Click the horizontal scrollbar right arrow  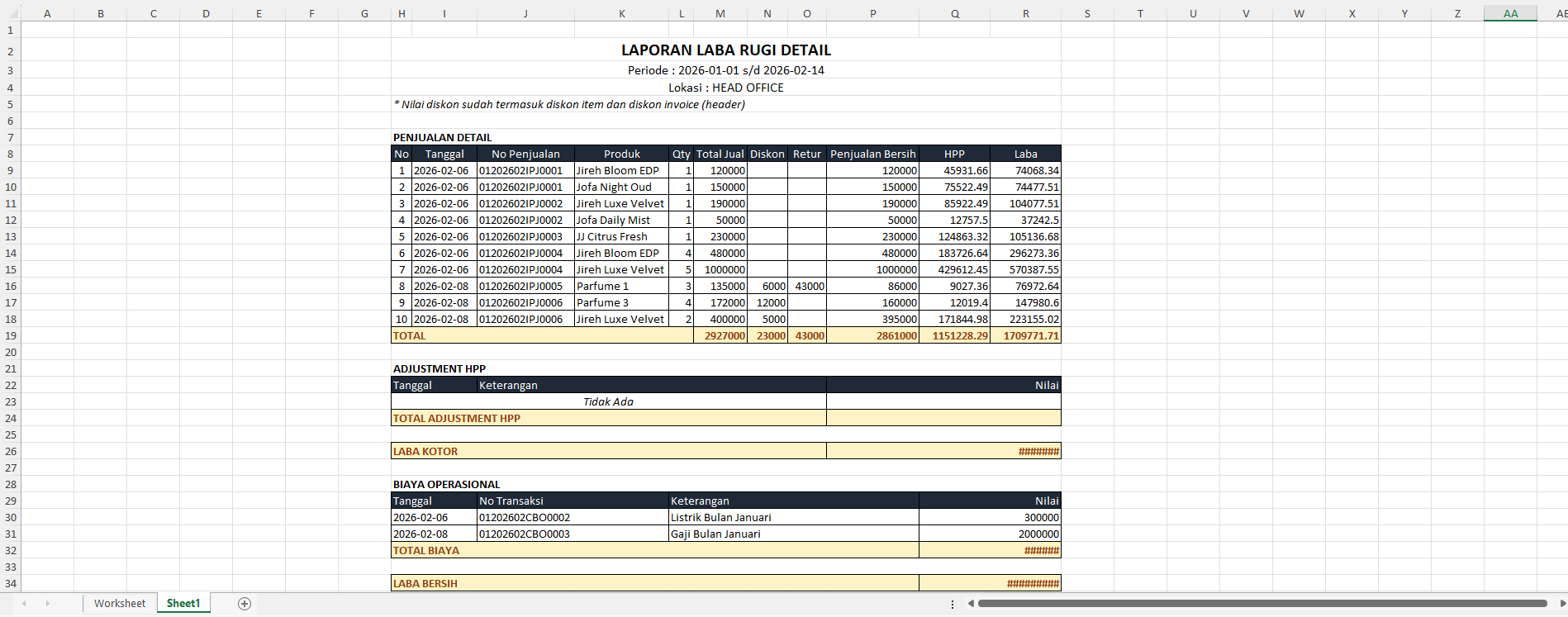[1561, 604]
